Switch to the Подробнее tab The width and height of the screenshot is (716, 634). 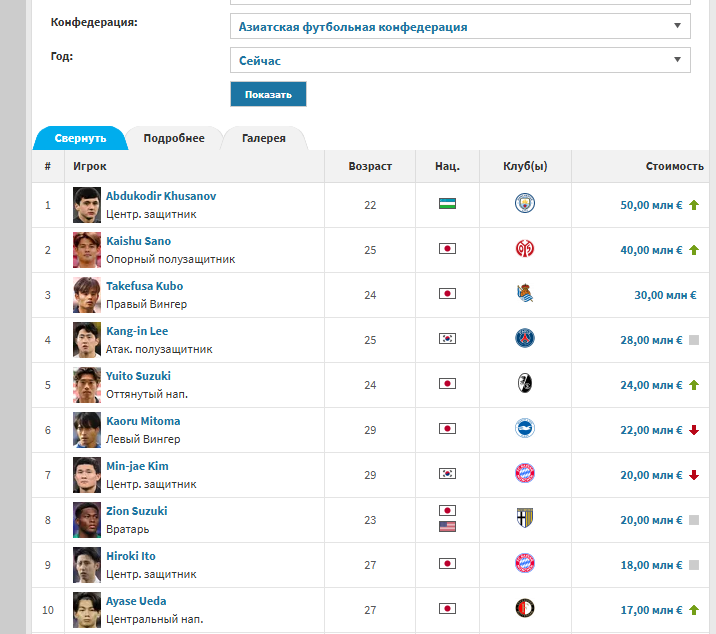(174, 138)
